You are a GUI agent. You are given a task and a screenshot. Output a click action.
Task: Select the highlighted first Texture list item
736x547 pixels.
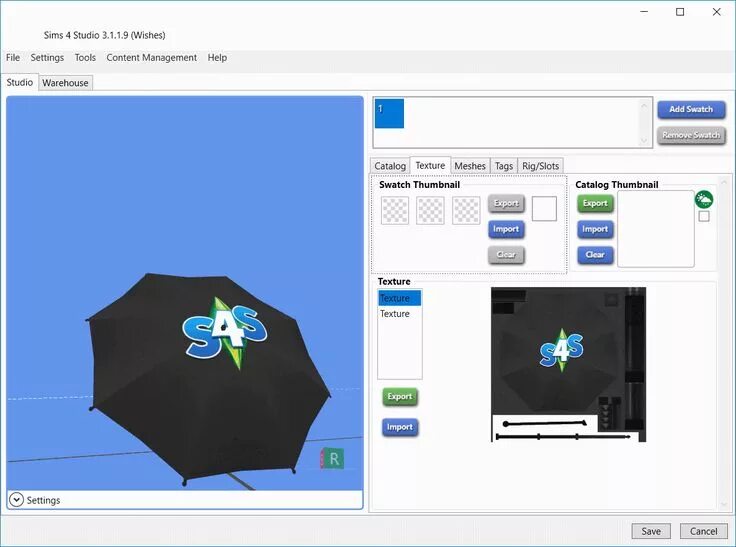pos(399,298)
